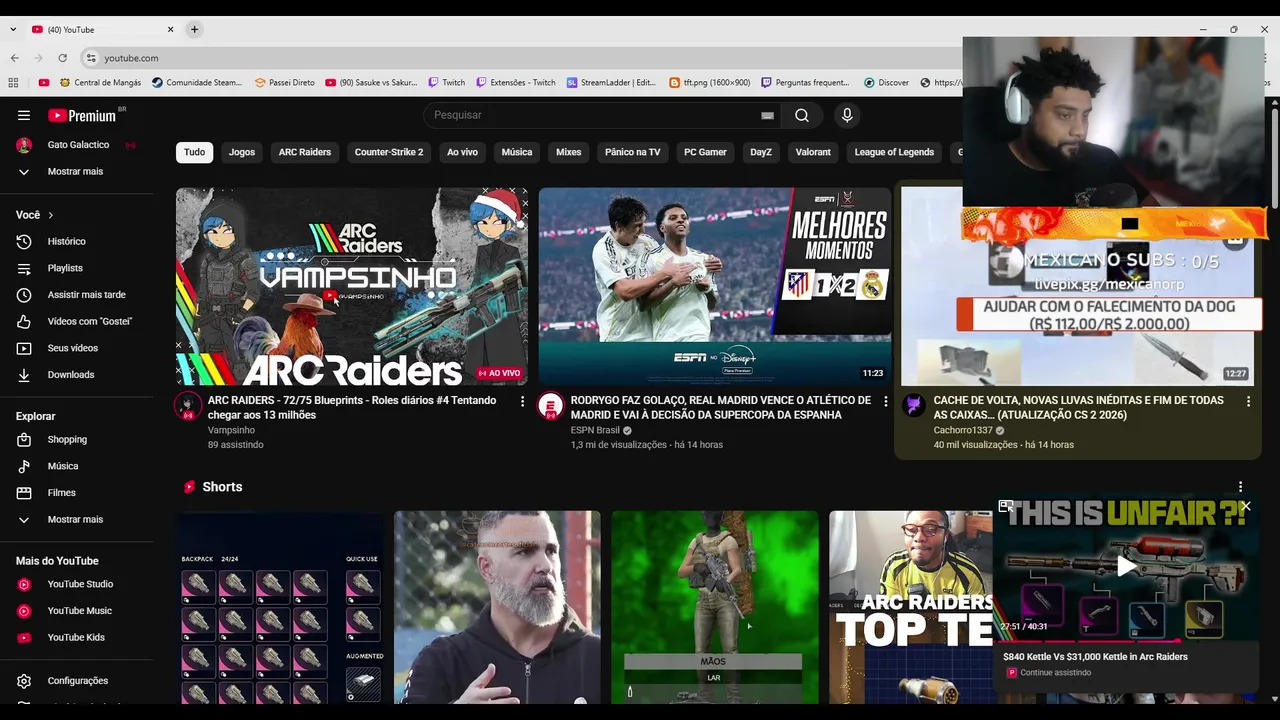This screenshot has height=720, width=1280.
Task: Open options menu for Cachorro1337 video
Action: coord(1248,401)
